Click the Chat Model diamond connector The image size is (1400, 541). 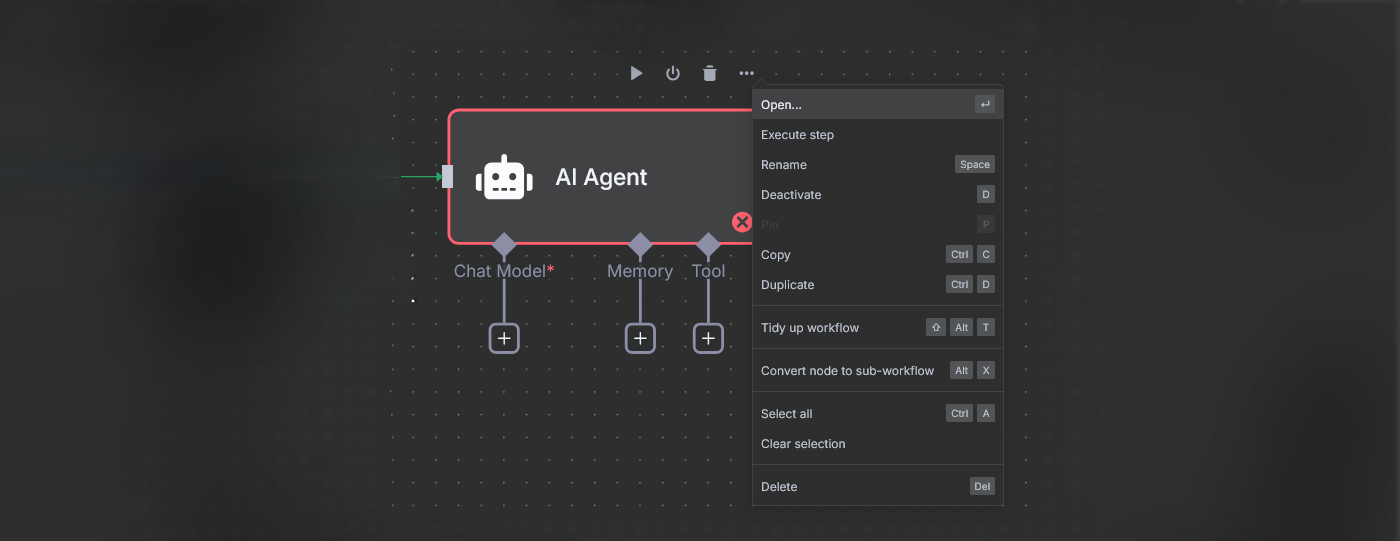(x=504, y=245)
